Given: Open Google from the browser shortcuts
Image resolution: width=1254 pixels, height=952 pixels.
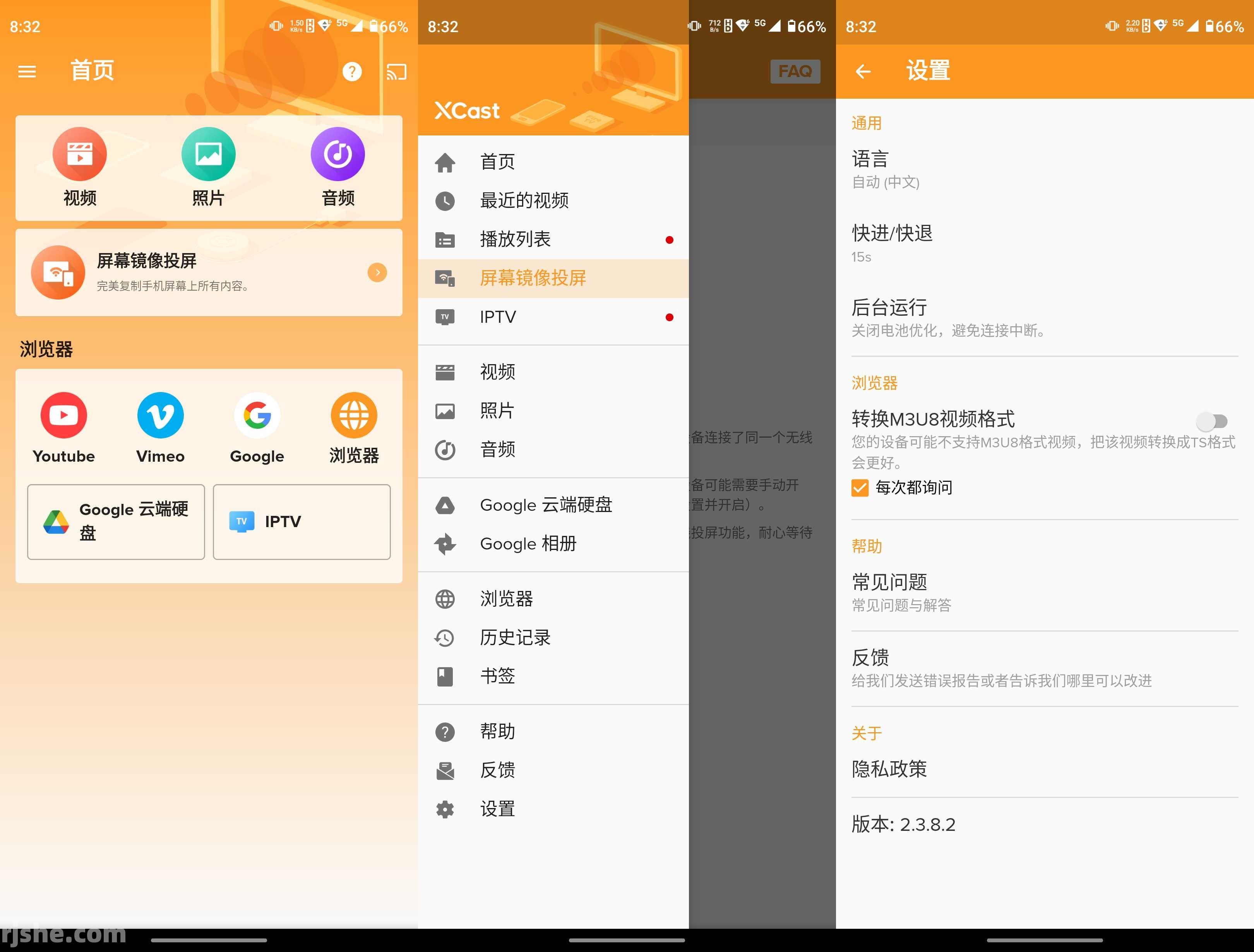Looking at the screenshot, I should (256, 416).
